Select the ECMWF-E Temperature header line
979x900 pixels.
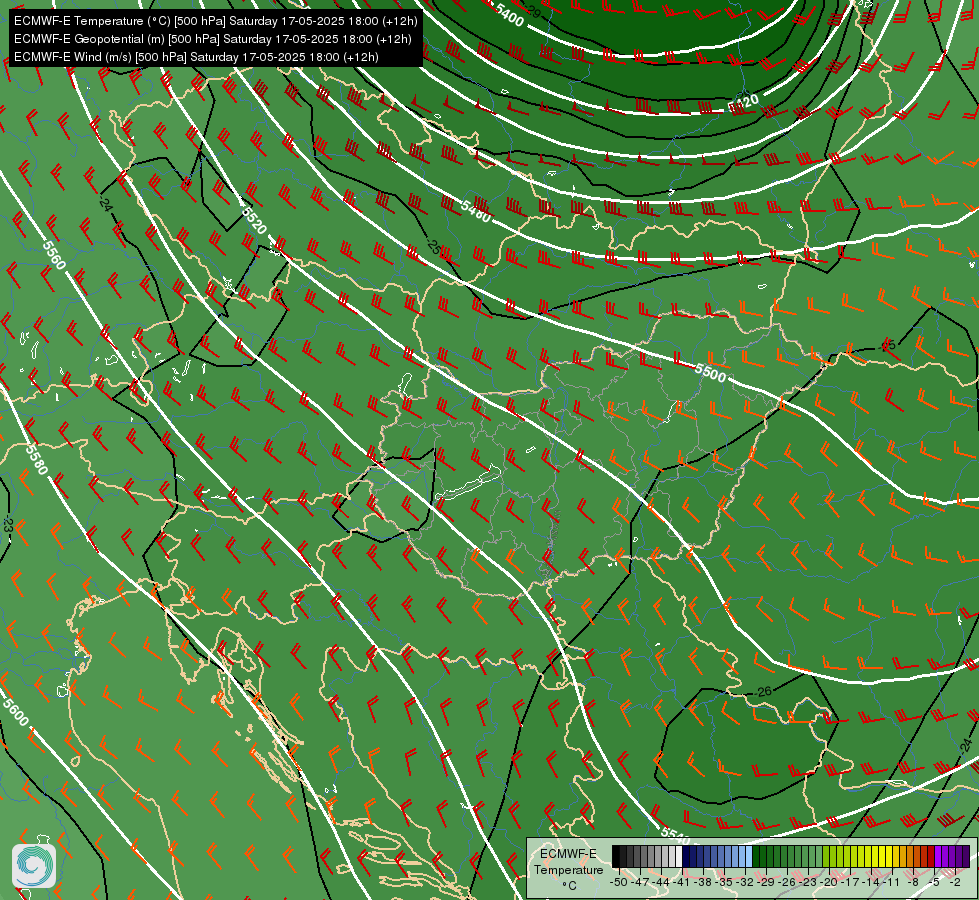click(215, 21)
